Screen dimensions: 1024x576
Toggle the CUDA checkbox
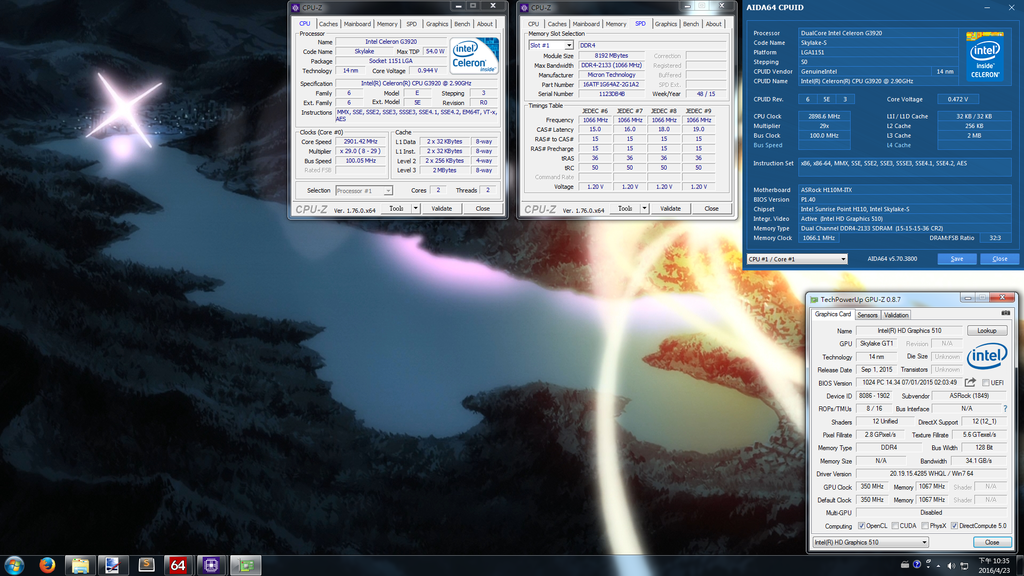coord(893,526)
